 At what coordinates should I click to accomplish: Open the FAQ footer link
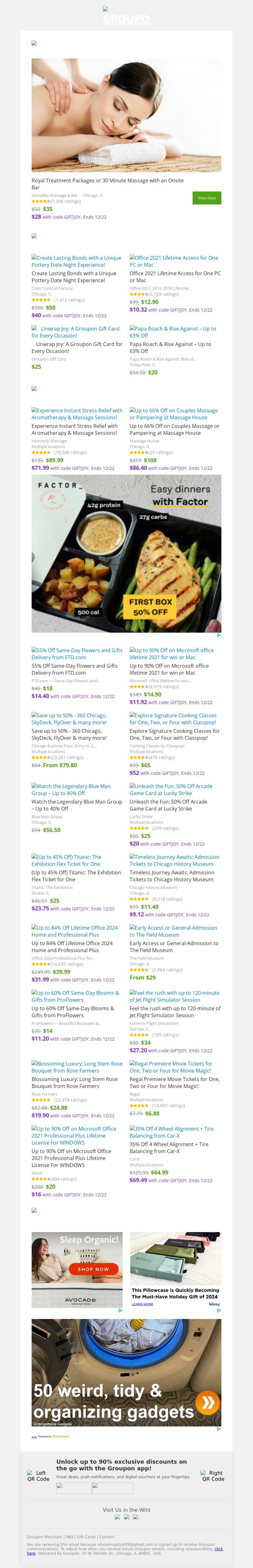pyautogui.click(x=70, y=1536)
